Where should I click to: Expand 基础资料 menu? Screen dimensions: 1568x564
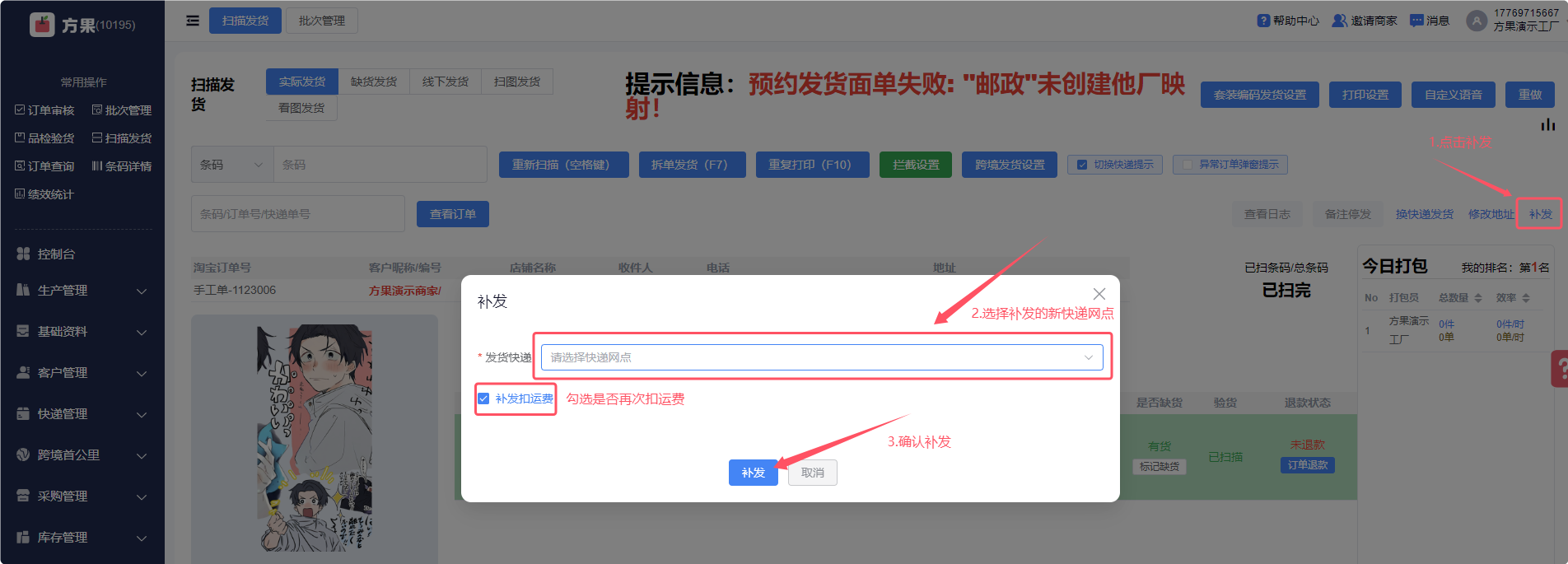click(82, 331)
